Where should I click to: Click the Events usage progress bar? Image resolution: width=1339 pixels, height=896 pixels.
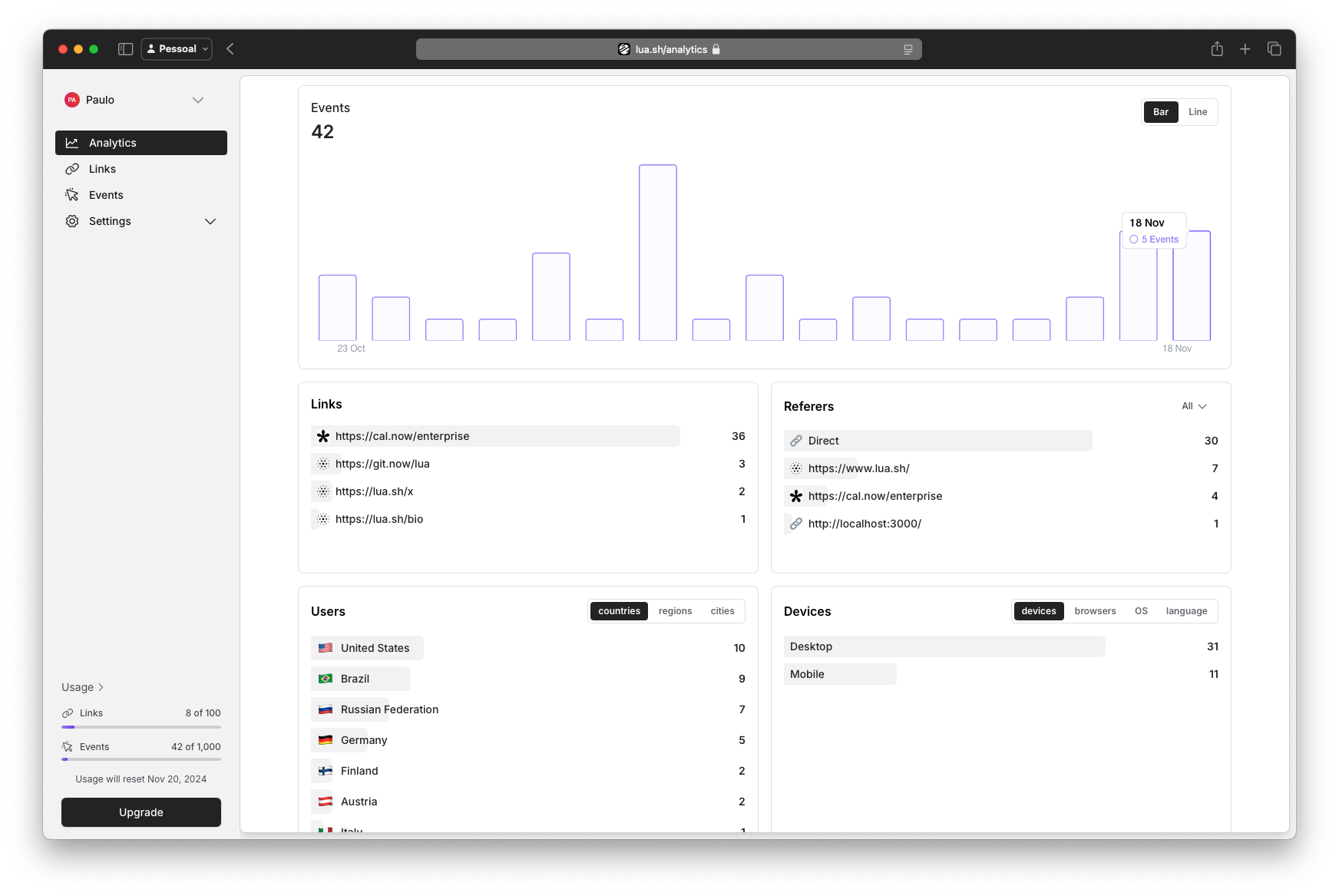141,759
